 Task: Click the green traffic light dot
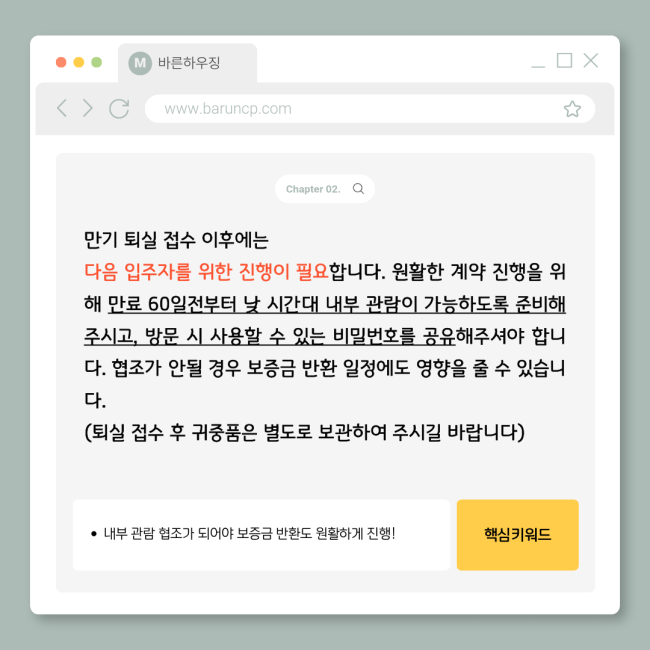(x=97, y=62)
